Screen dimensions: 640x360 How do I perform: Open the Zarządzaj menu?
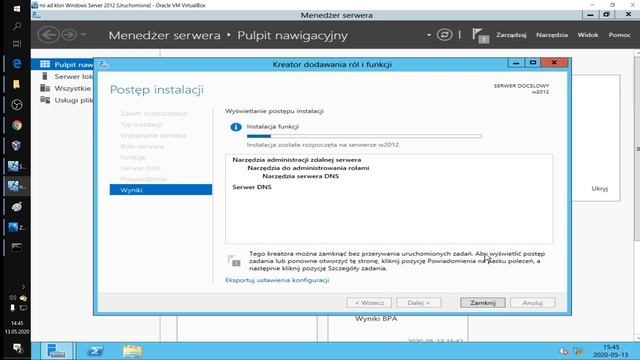(x=511, y=35)
